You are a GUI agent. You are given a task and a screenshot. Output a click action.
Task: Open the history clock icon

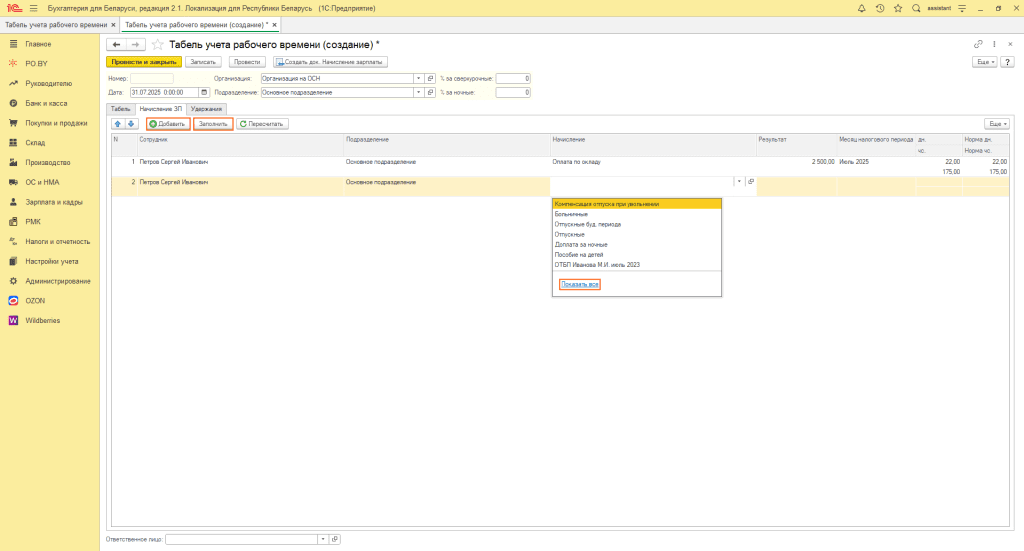click(880, 8)
